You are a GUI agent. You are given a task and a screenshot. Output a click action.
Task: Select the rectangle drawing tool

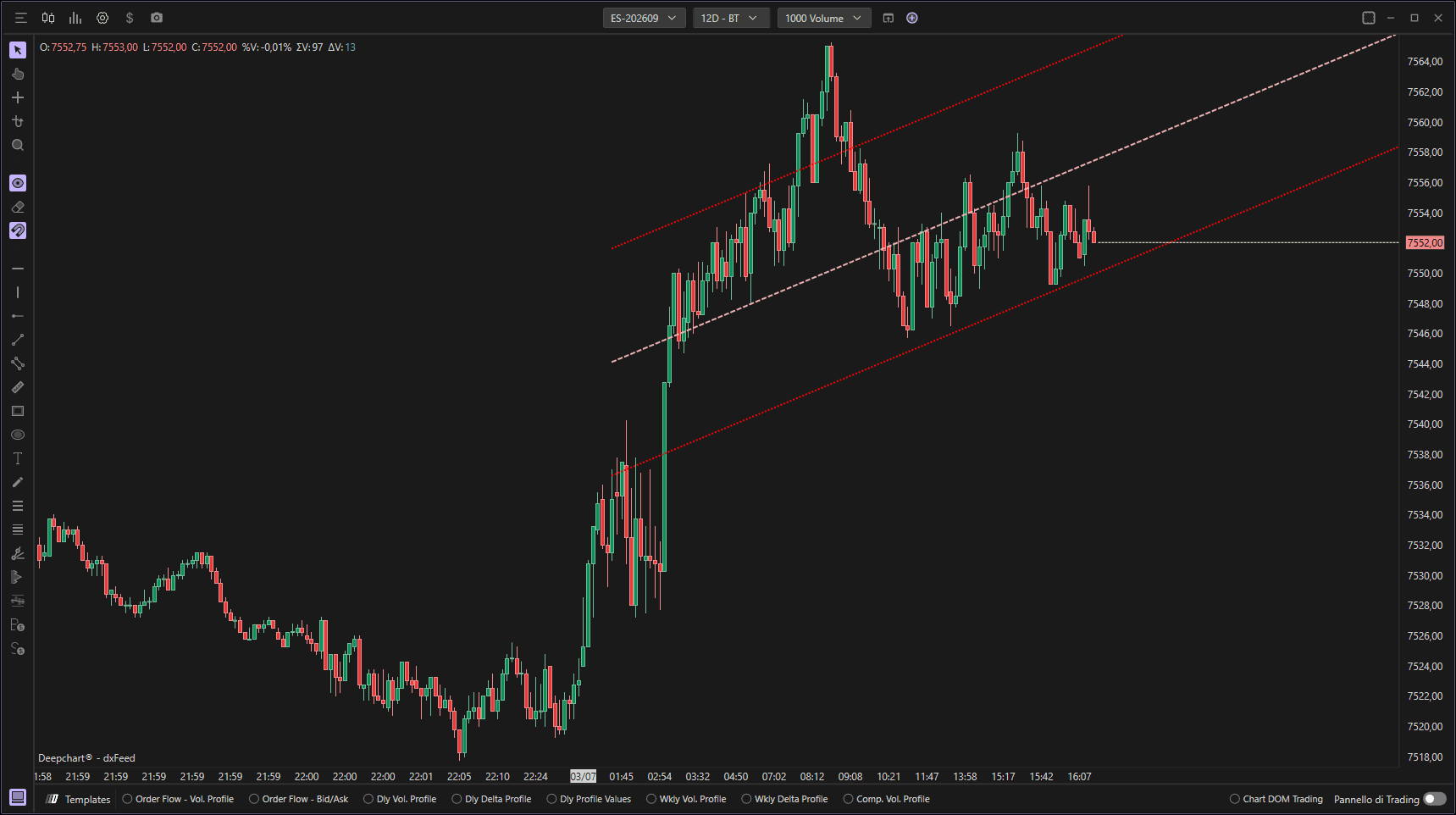point(18,411)
